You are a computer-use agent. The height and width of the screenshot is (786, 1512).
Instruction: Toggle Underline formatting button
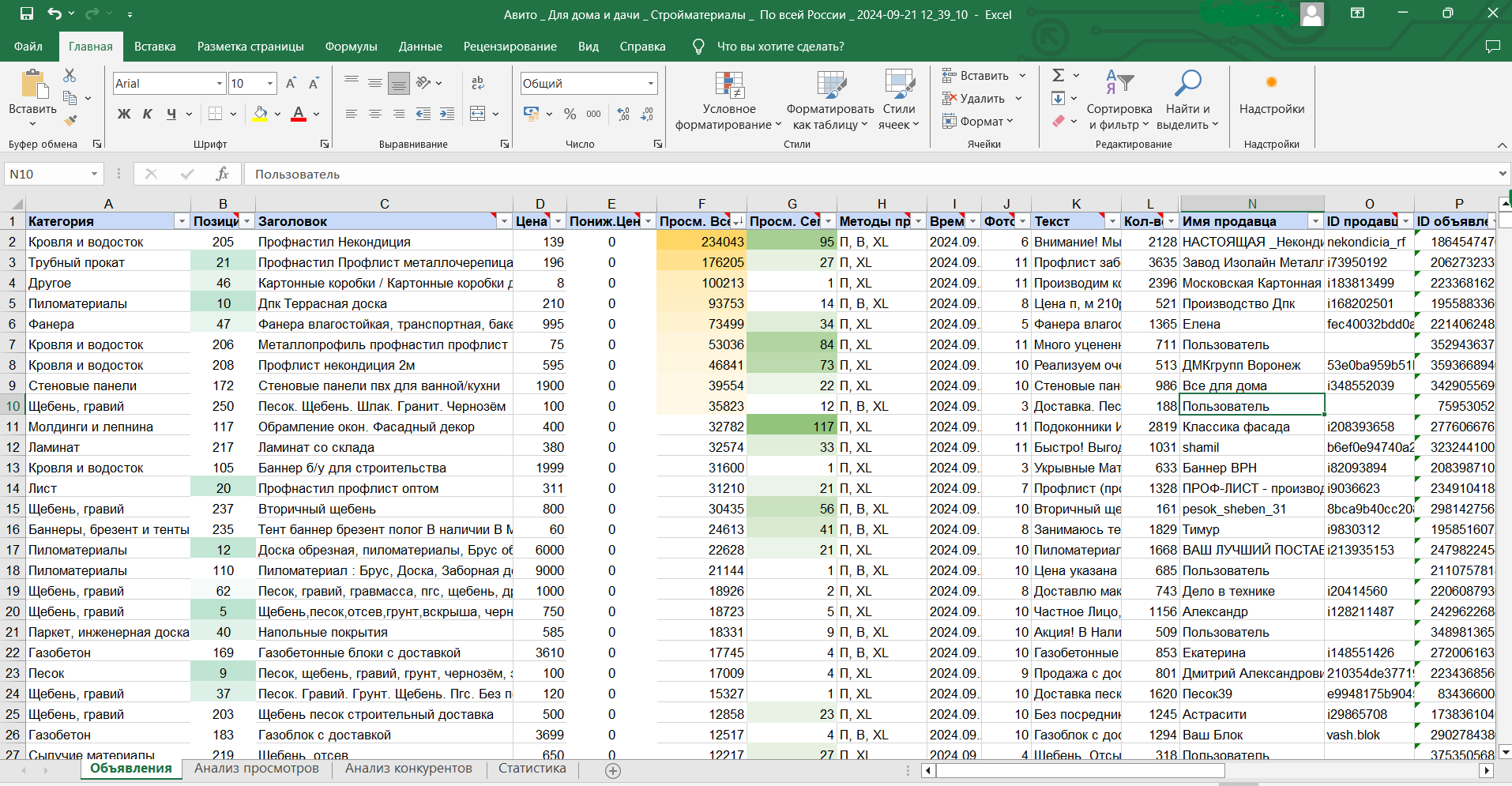pyautogui.click(x=171, y=114)
